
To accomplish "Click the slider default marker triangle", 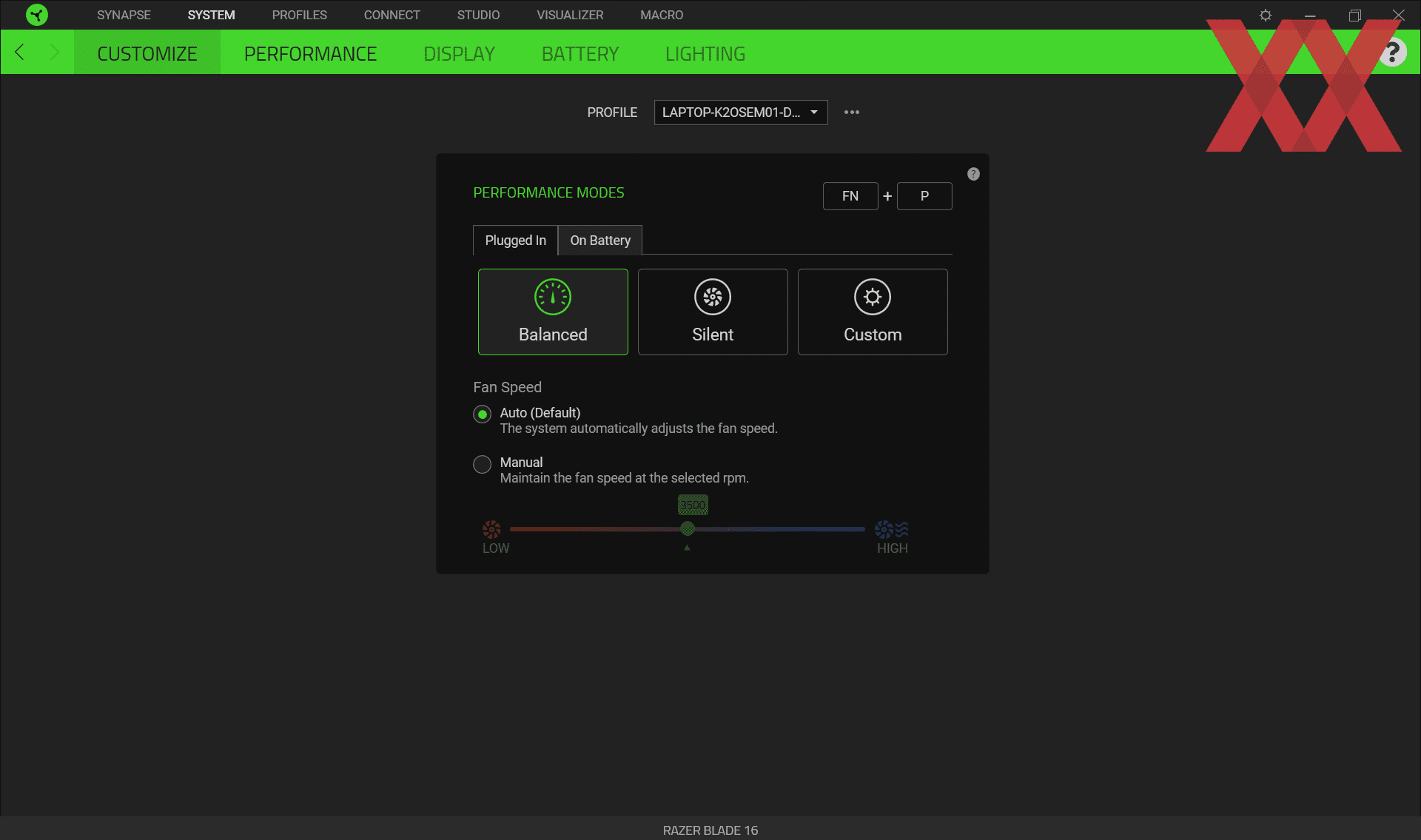I will [687, 548].
